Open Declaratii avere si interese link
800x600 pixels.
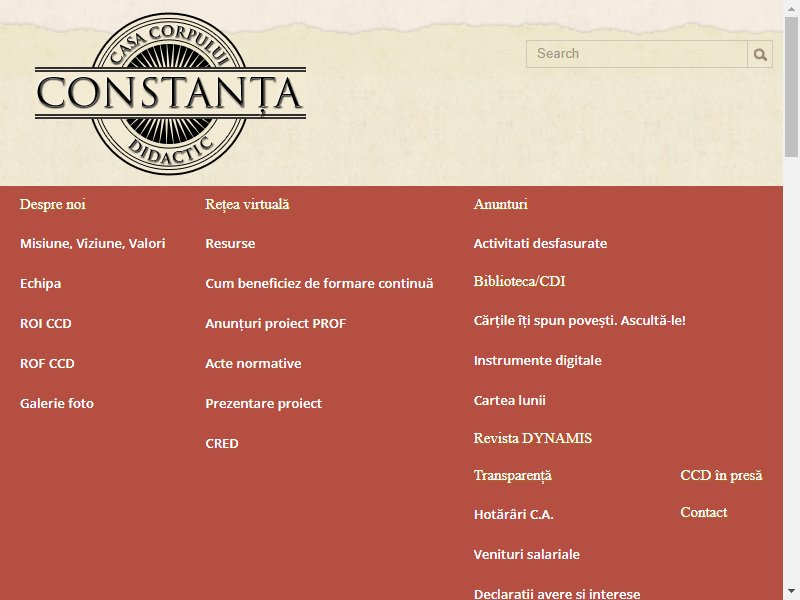point(557,594)
